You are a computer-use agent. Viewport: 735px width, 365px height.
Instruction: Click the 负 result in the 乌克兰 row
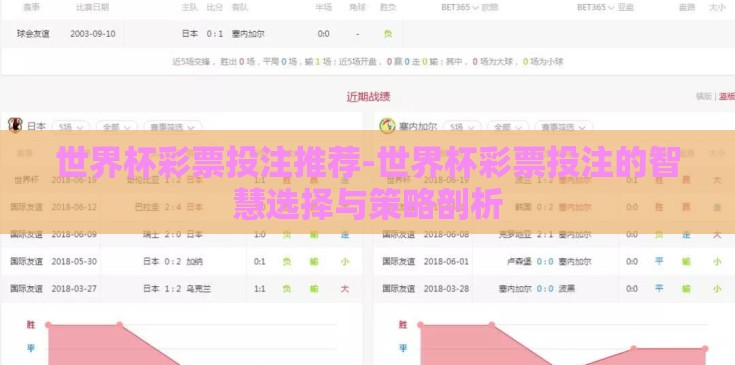pyautogui.click(x=286, y=289)
